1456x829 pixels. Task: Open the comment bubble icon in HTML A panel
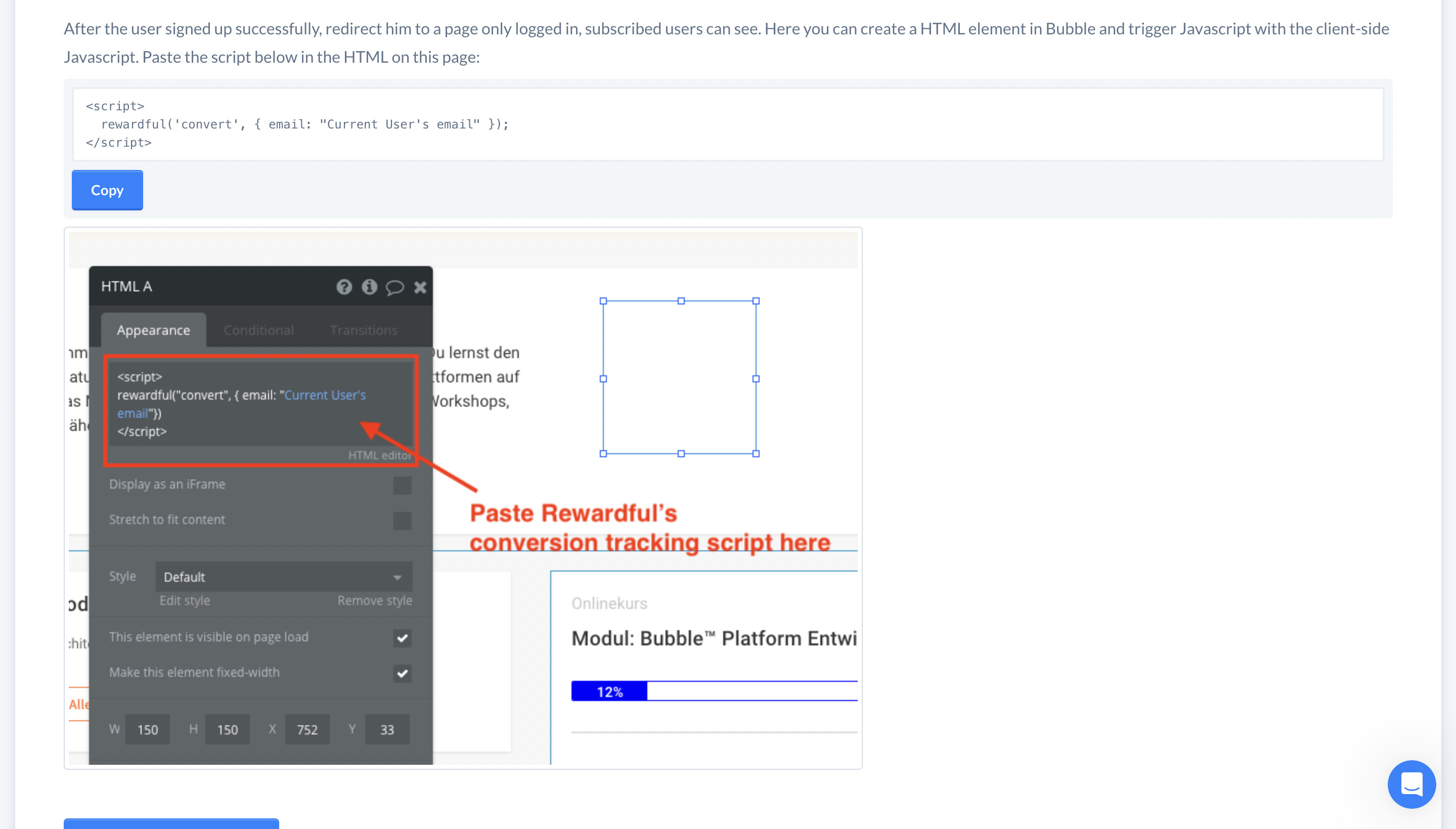click(394, 287)
